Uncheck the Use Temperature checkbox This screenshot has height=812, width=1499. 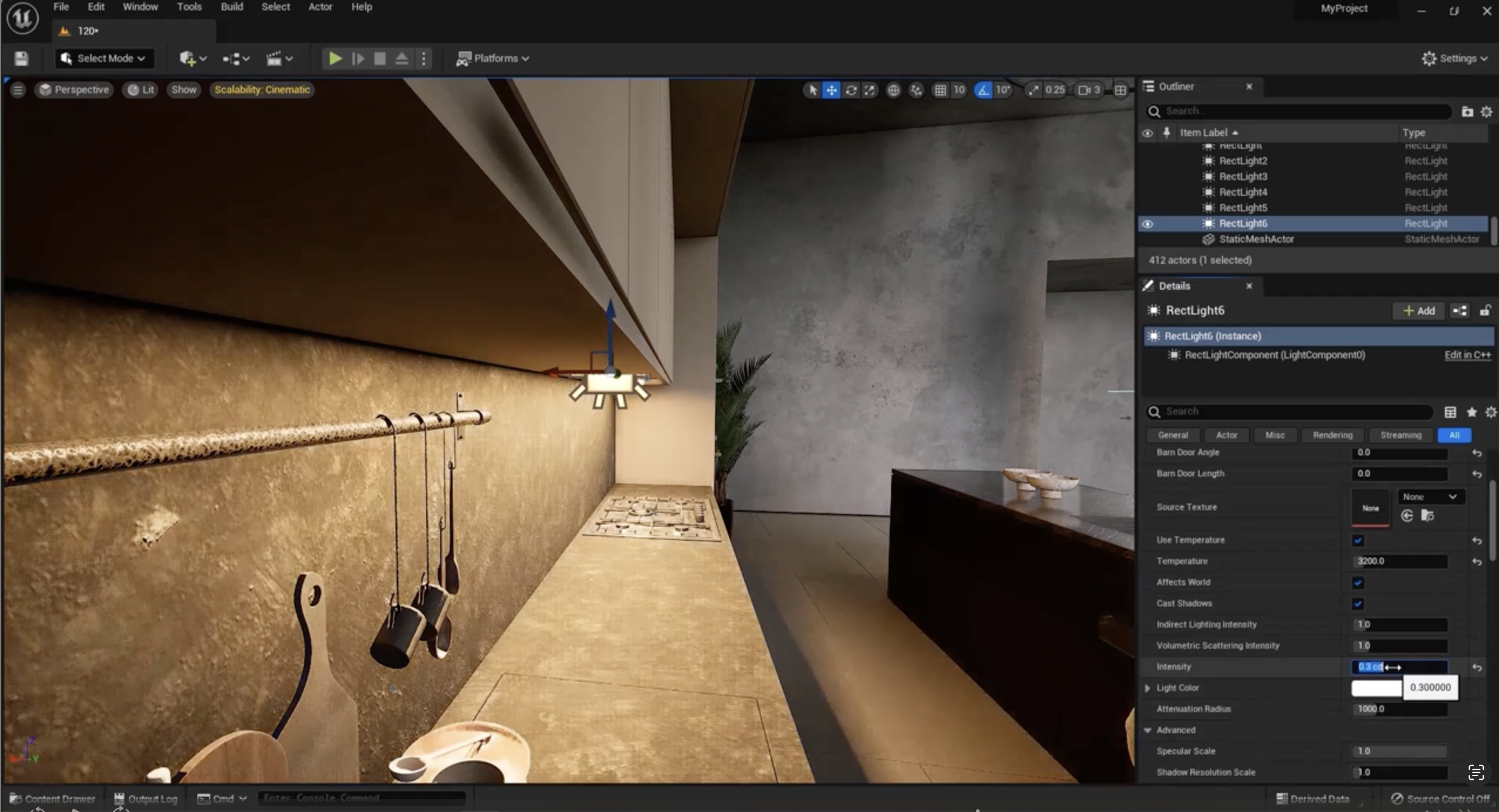pyautogui.click(x=1358, y=540)
